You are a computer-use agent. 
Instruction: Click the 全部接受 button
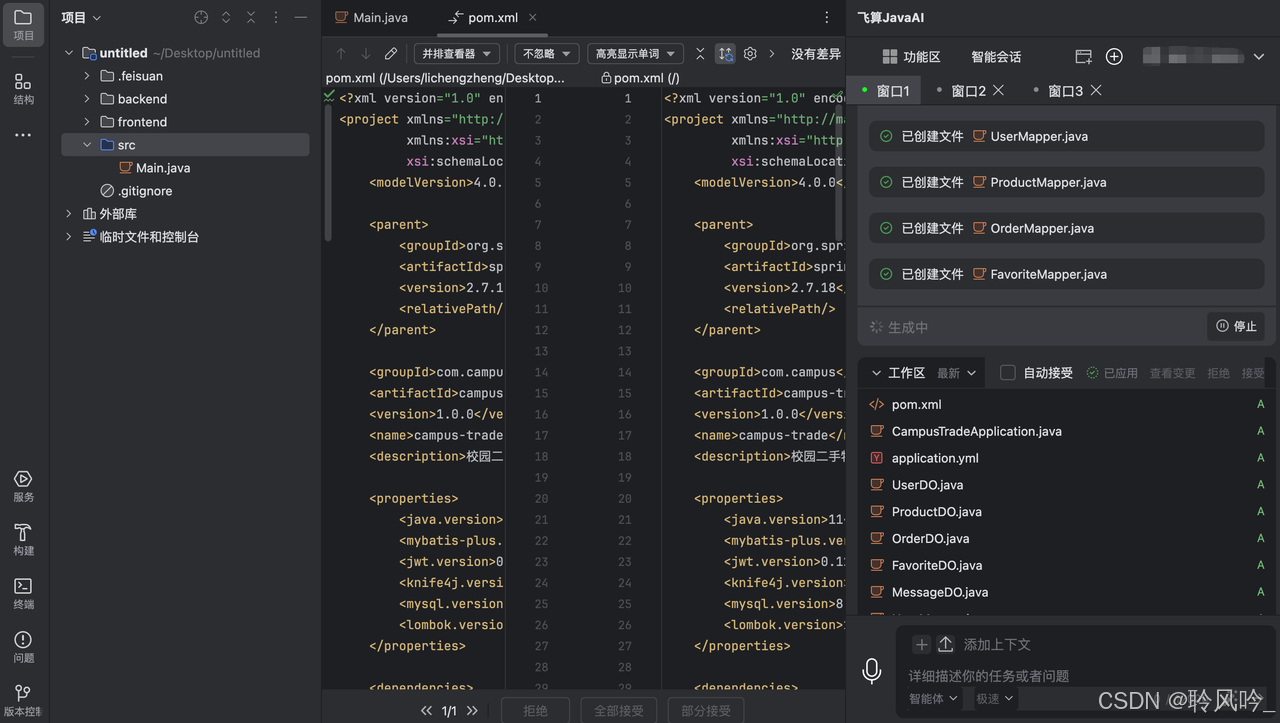click(x=619, y=711)
